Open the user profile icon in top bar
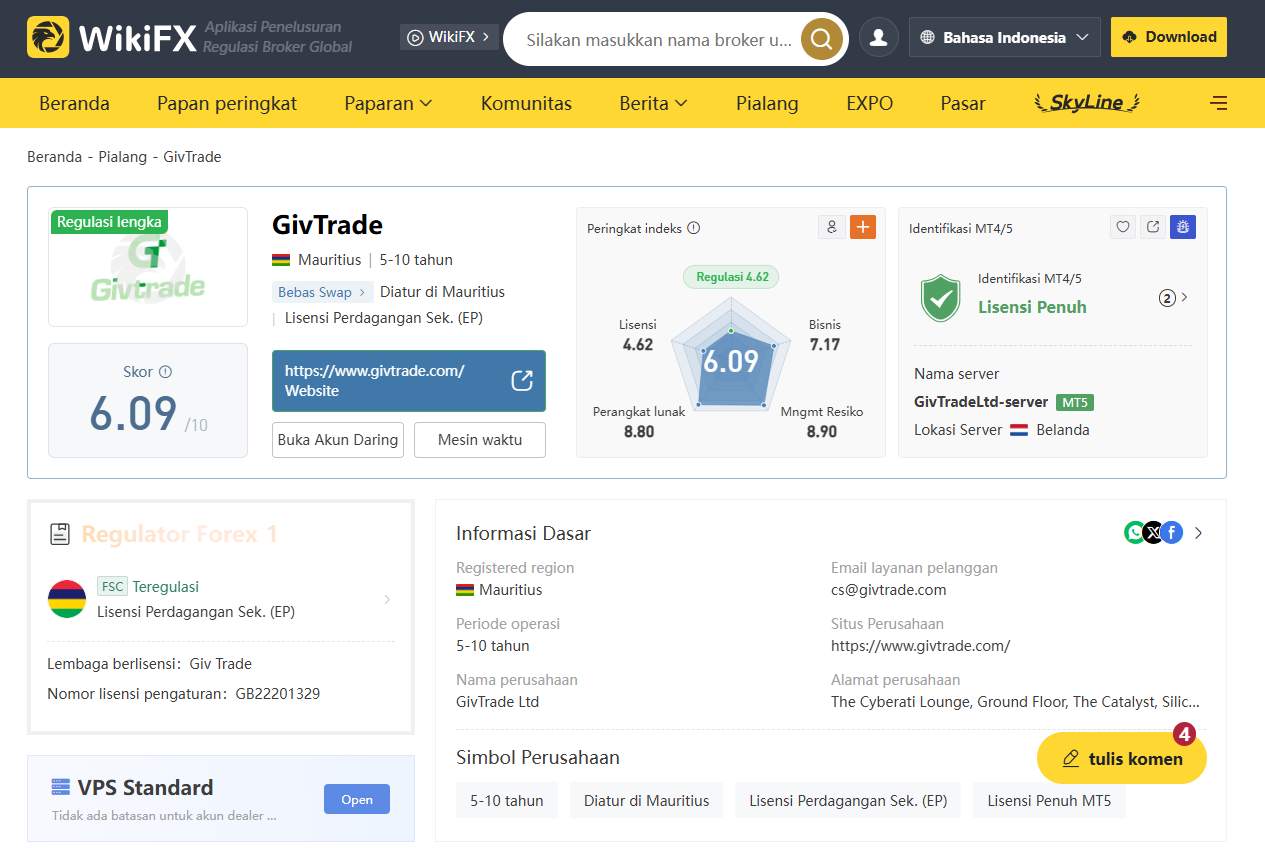This screenshot has width=1265, height=859. [x=878, y=37]
